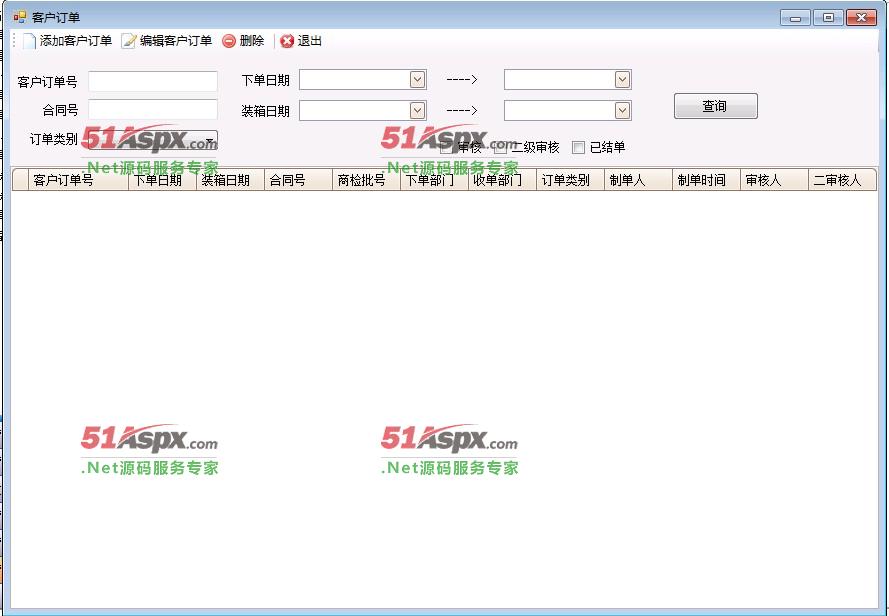The height and width of the screenshot is (616, 889).
Task: Click the 制单时间 column header
Action: click(x=707, y=180)
